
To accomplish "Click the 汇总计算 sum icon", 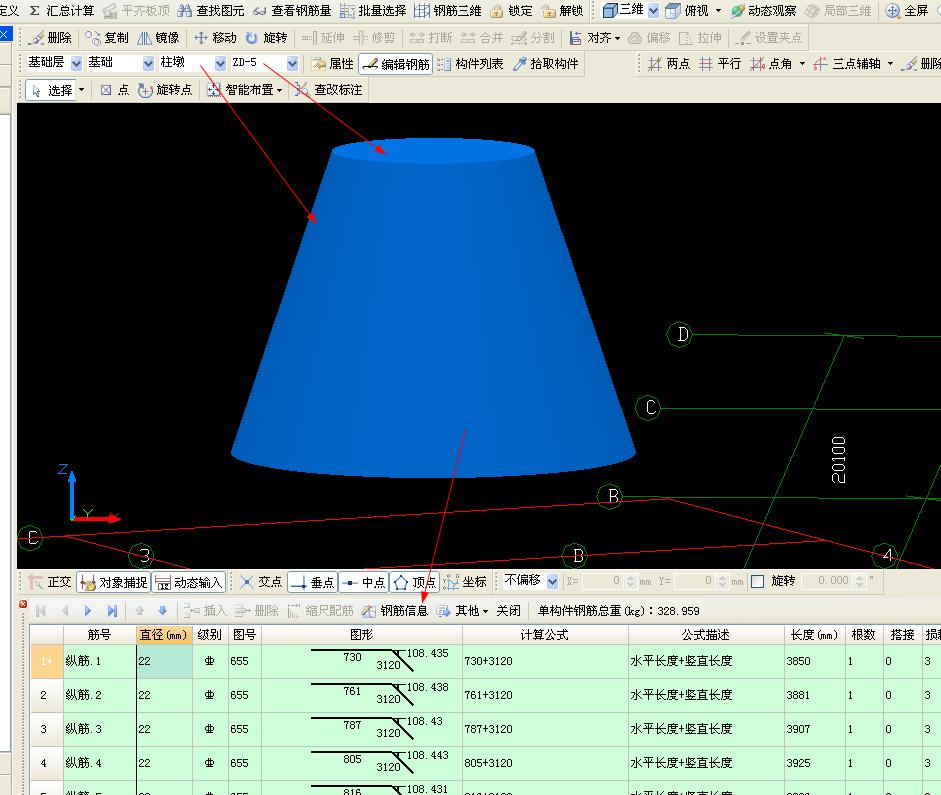I will click(35, 11).
